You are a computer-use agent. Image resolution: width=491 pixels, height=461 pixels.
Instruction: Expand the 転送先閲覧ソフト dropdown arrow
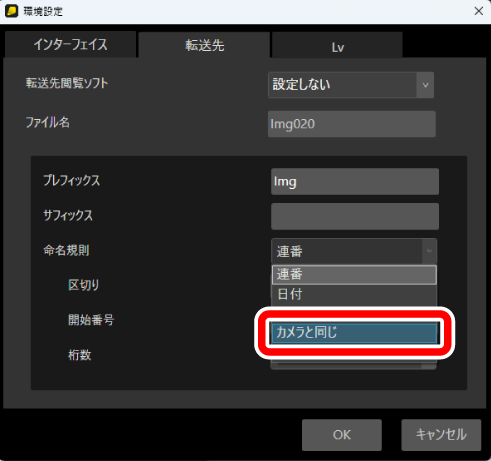tap(425, 85)
